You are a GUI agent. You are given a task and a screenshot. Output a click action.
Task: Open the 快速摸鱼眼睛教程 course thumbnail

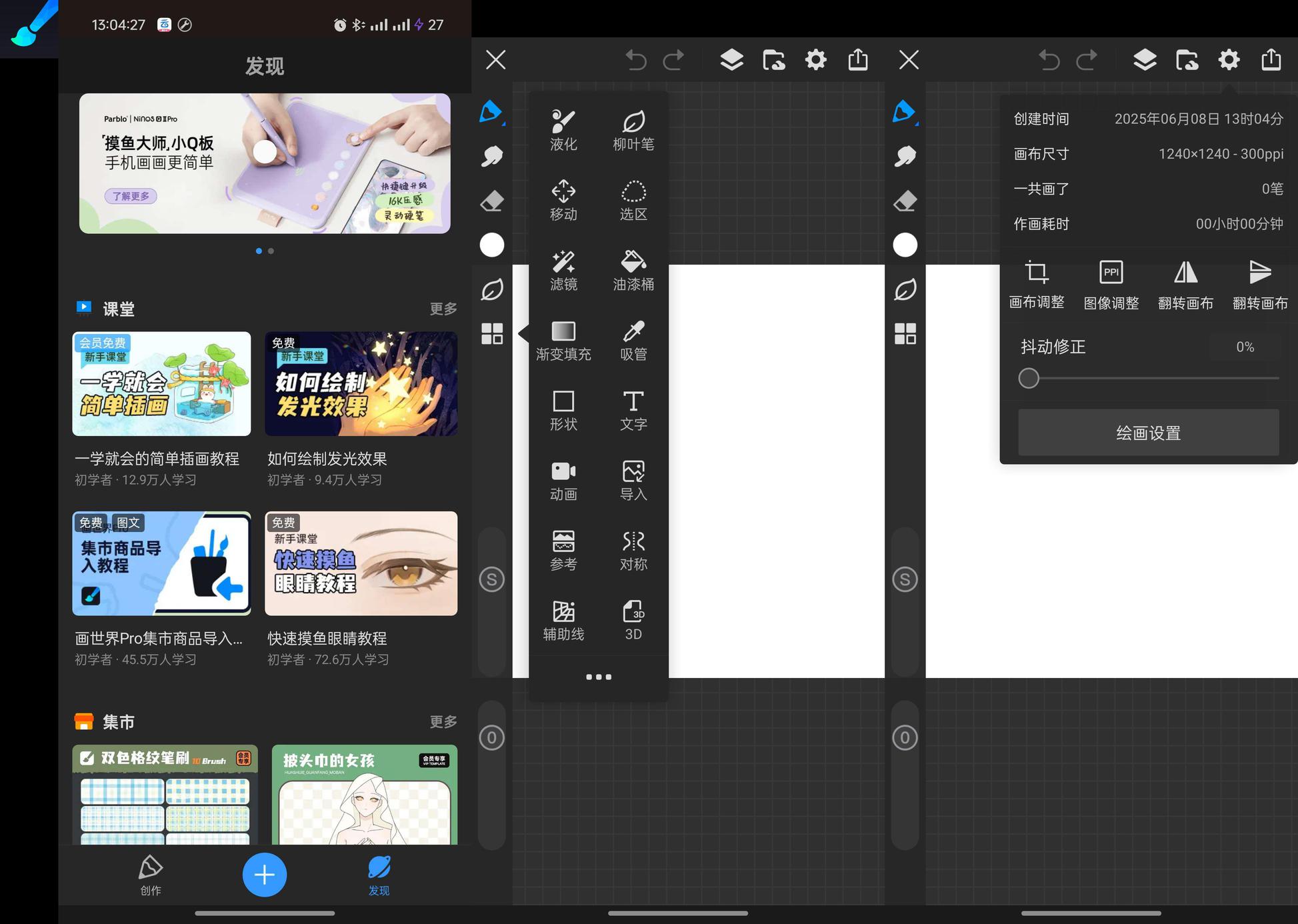(361, 563)
